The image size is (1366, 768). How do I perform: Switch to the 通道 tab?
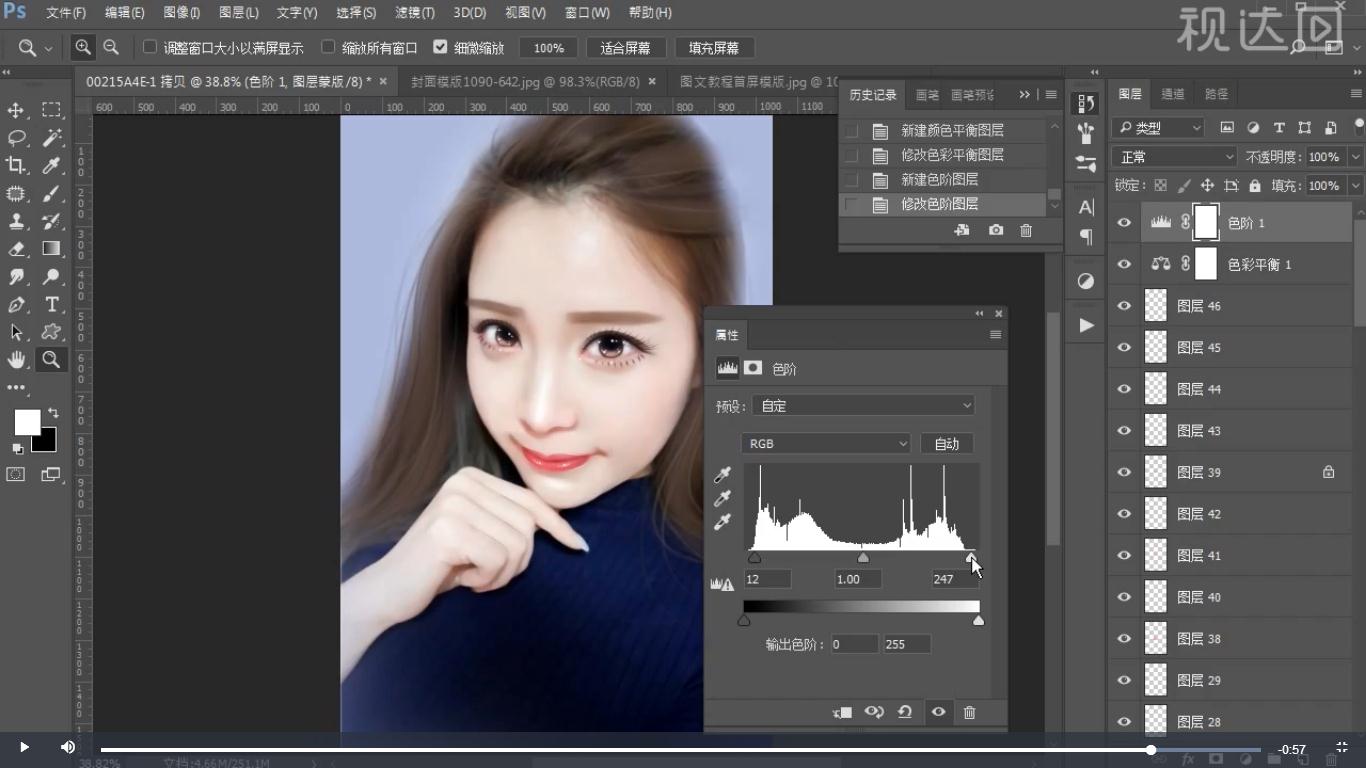pyautogui.click(x=1173, y=94)
